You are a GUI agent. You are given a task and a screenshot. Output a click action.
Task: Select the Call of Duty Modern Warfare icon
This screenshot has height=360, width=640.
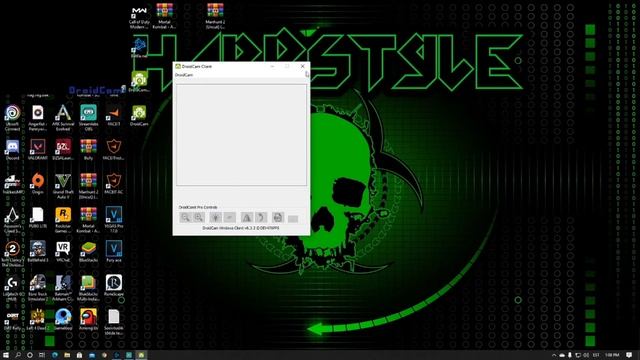[x=139, y=17]
